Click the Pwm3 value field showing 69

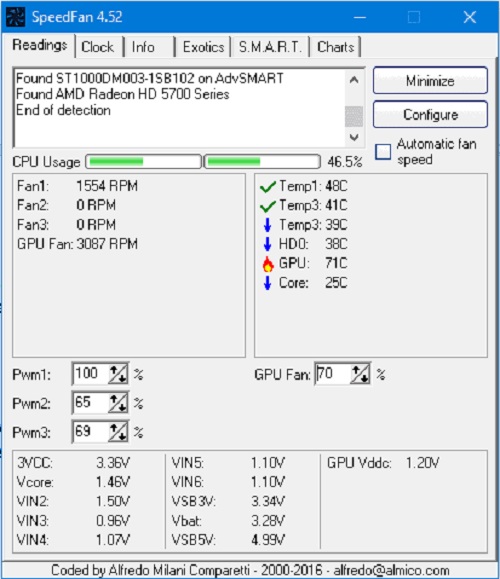pos(91,431)
